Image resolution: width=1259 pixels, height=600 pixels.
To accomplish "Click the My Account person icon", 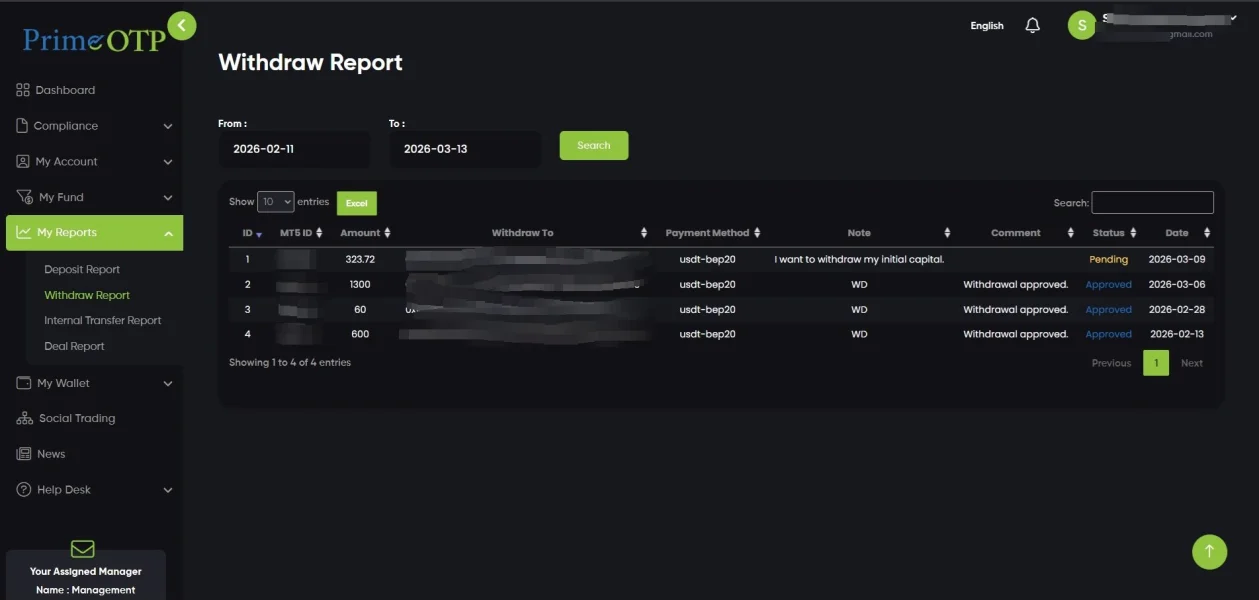I will click(x=23, y=161).
